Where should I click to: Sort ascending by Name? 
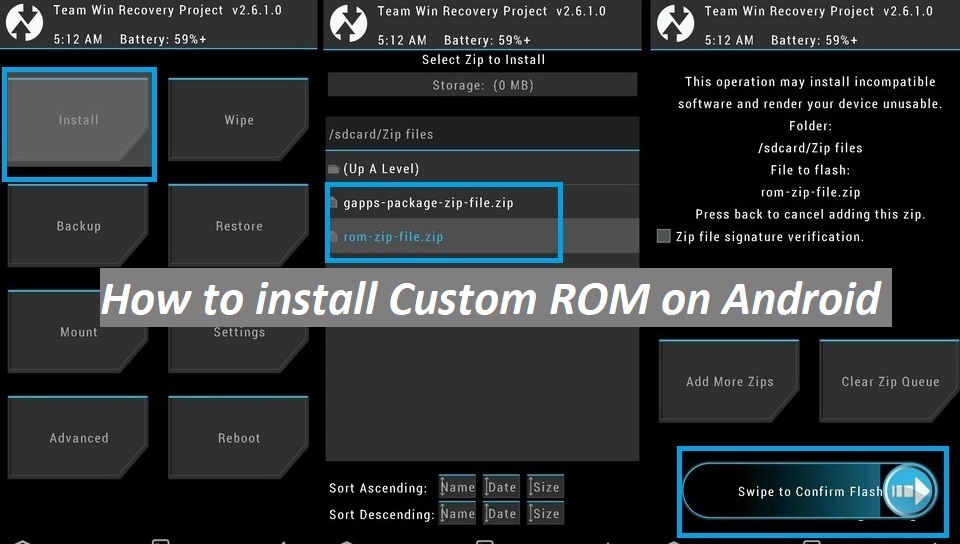click(457, 487)
